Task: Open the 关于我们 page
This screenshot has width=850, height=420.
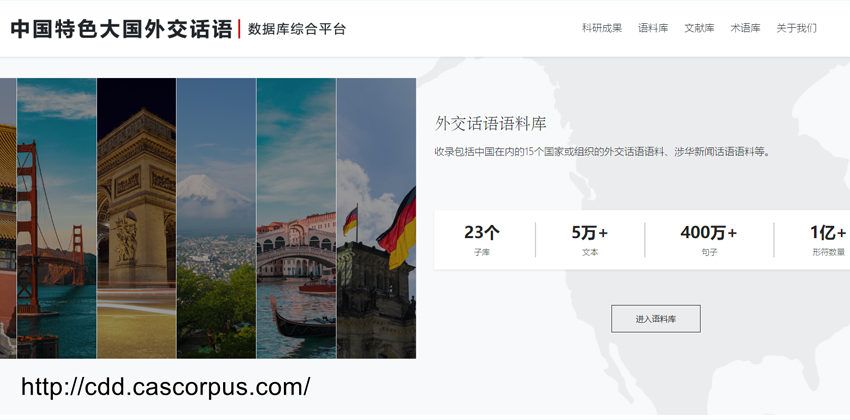Action: point(796,28)
